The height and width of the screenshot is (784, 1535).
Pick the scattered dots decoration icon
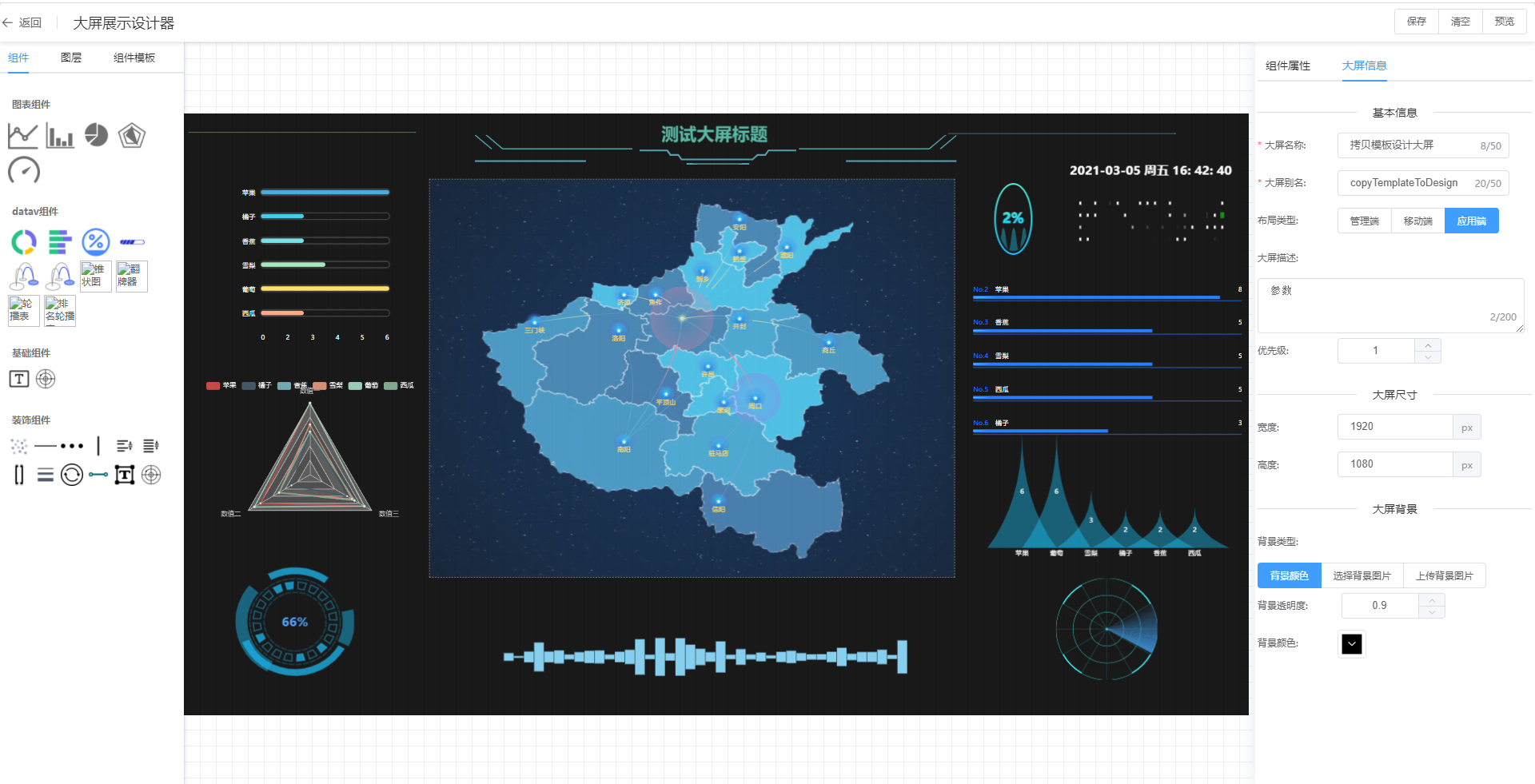(19, 446)
